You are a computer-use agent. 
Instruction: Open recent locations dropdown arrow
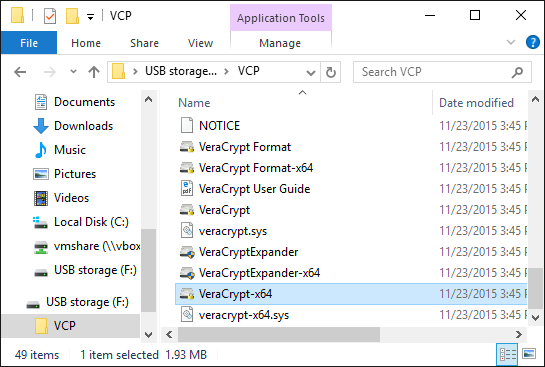point(73,72)
